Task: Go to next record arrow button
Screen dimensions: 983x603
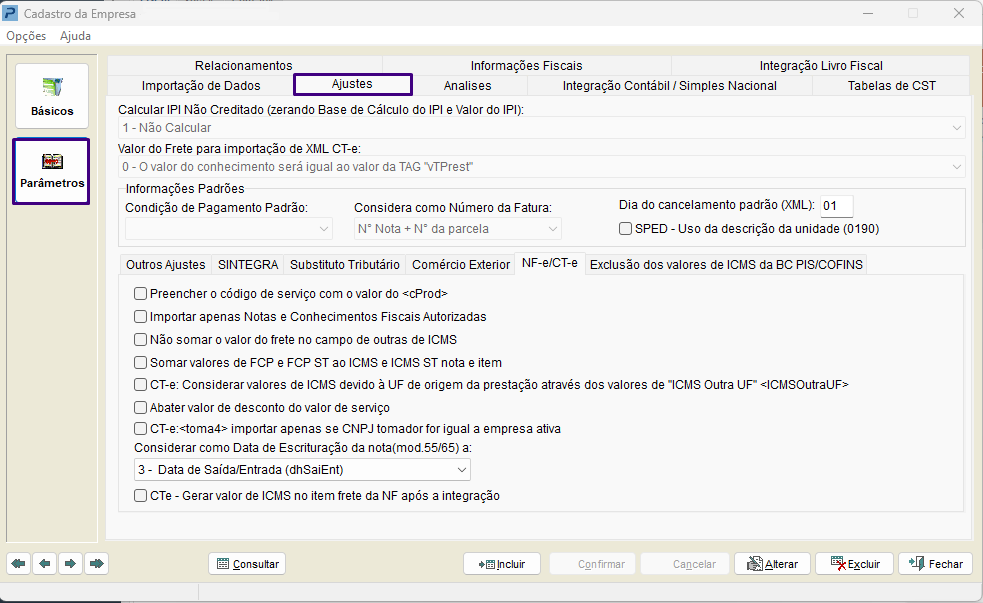Action: (70, 564)
